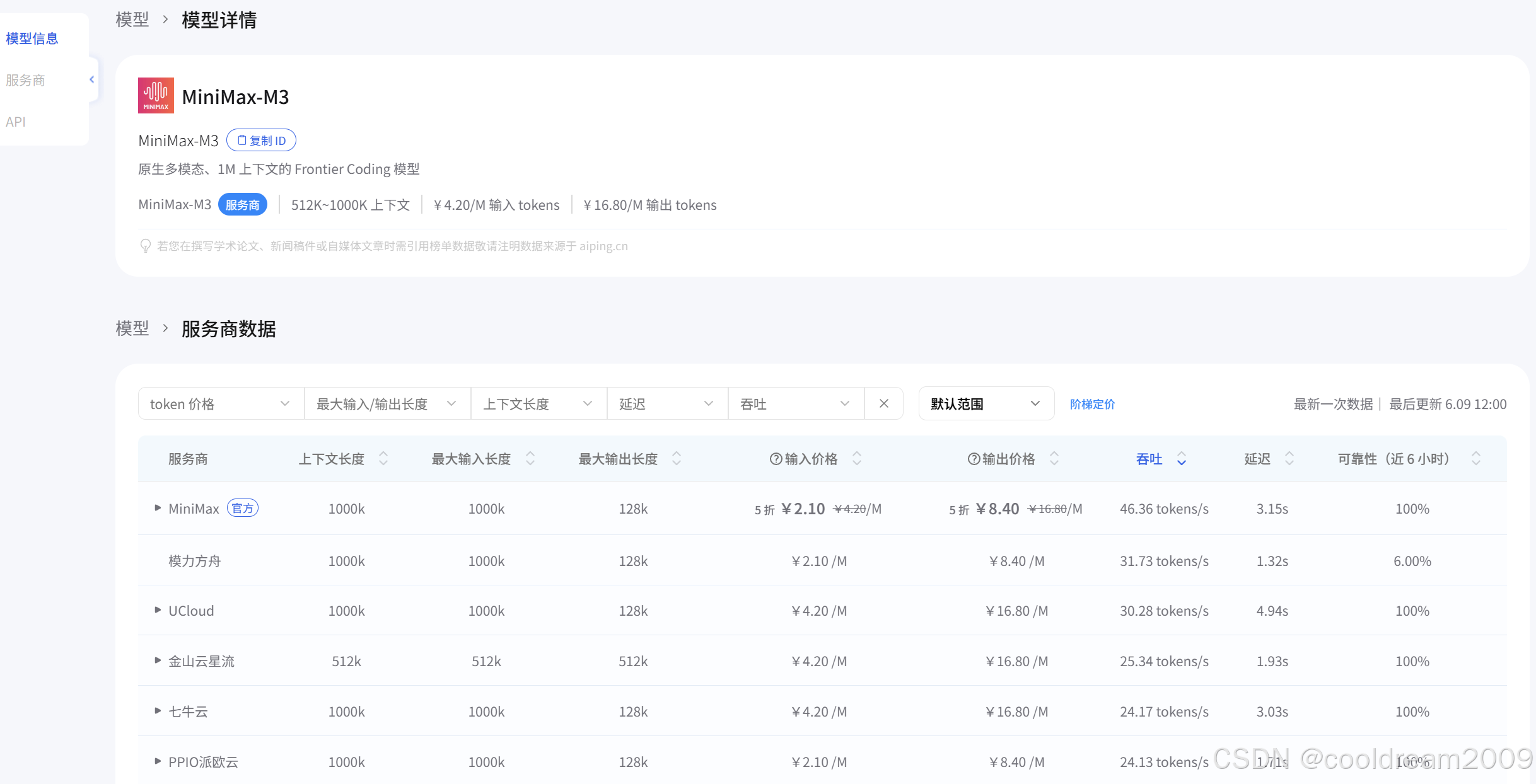1536x784 pixels.
Task: Sort by 输出价格 column arrows
Action: click(x=1054, y=458)
